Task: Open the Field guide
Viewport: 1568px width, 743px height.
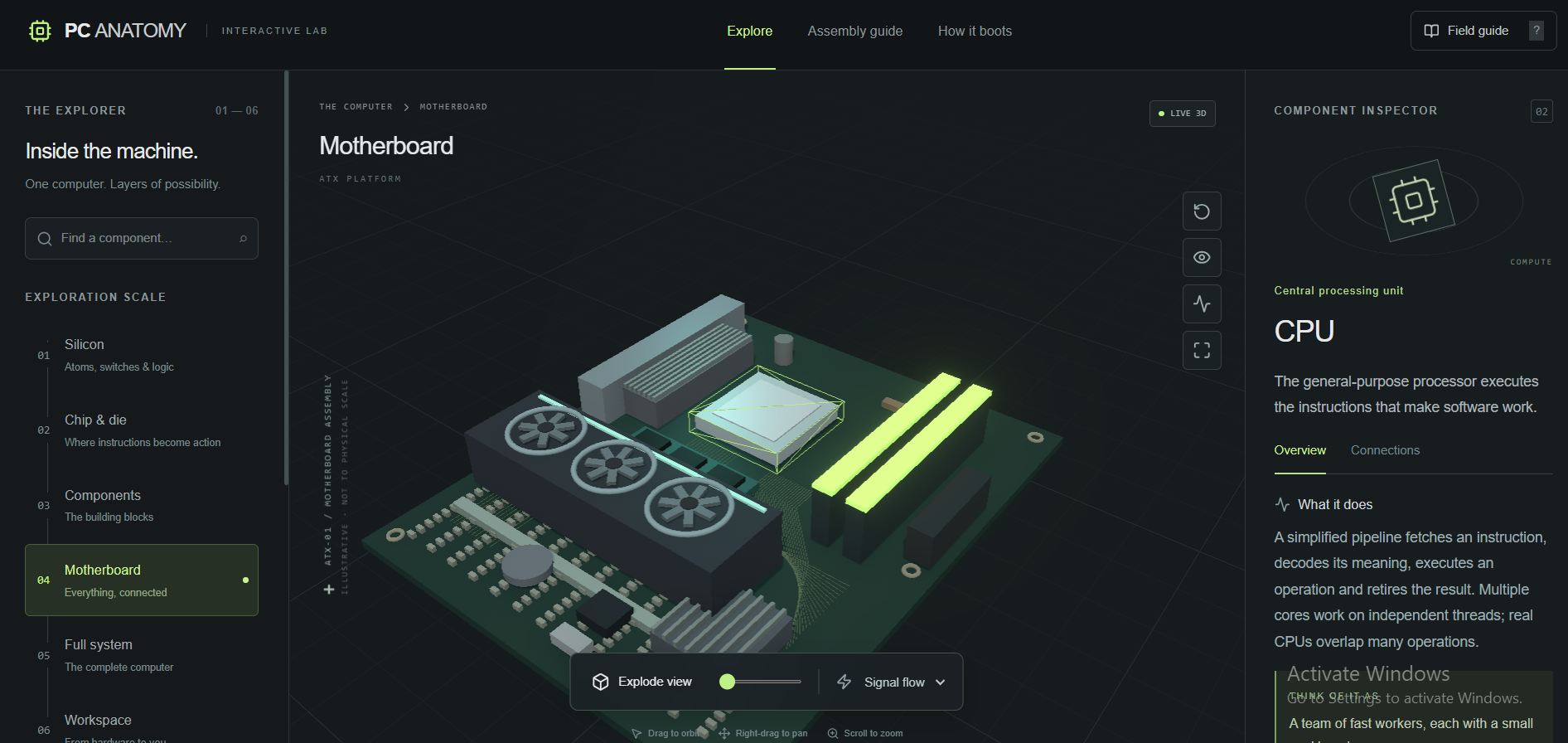Action: pyautogui.click(x=1483, y=31)
